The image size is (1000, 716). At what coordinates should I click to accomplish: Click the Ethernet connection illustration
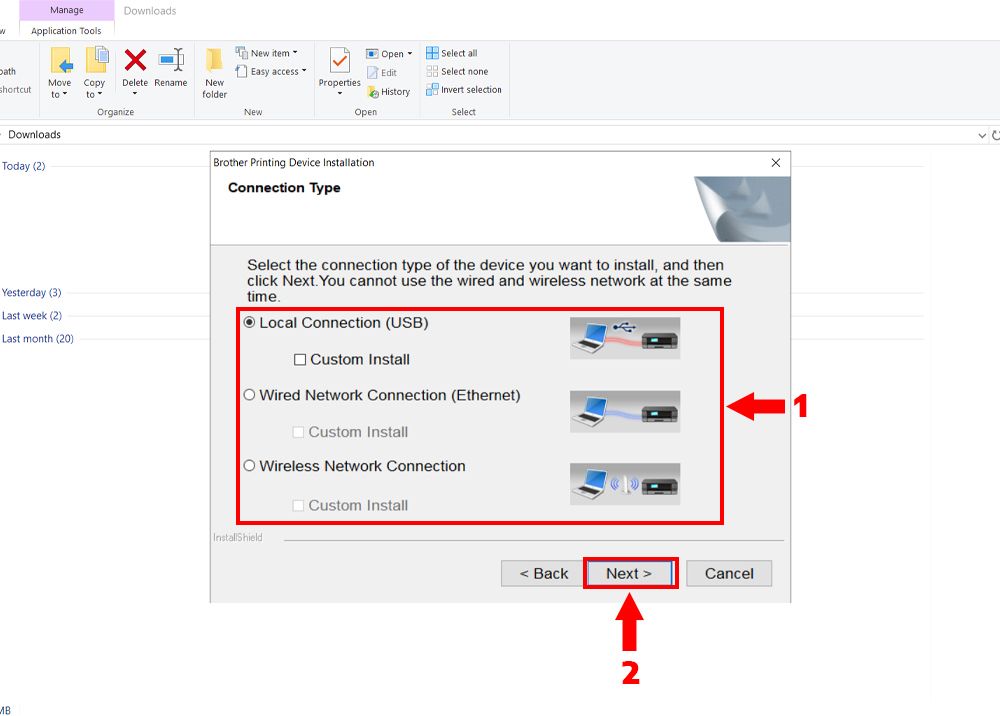(x=625, y=412)
